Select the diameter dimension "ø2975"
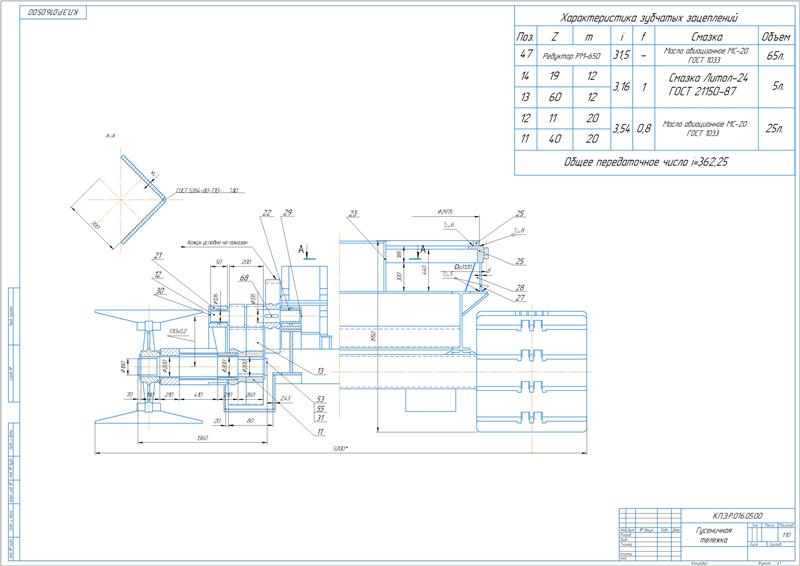 [445, 211]
